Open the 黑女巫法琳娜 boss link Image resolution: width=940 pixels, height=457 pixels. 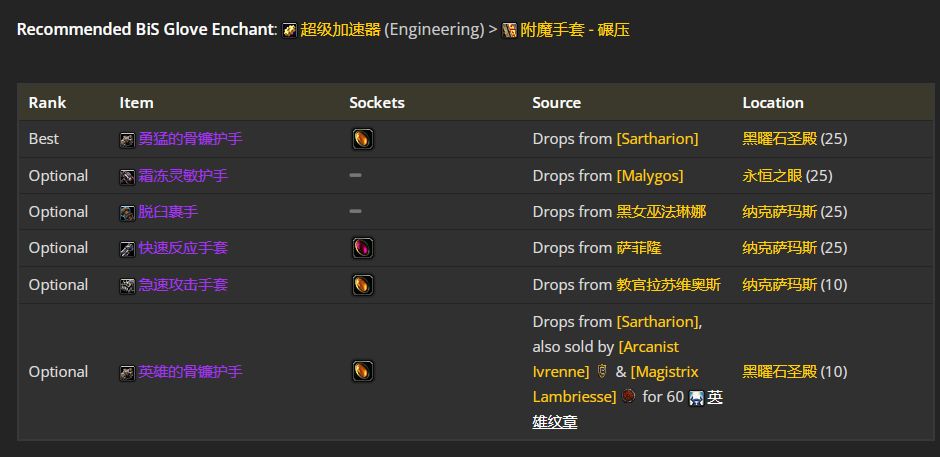click(x=661, y=212)
